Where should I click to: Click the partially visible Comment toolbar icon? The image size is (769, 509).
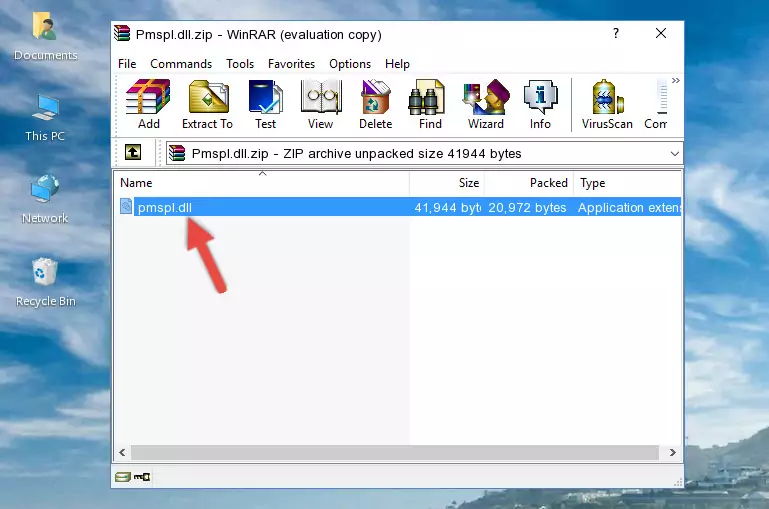coord(656,104)
